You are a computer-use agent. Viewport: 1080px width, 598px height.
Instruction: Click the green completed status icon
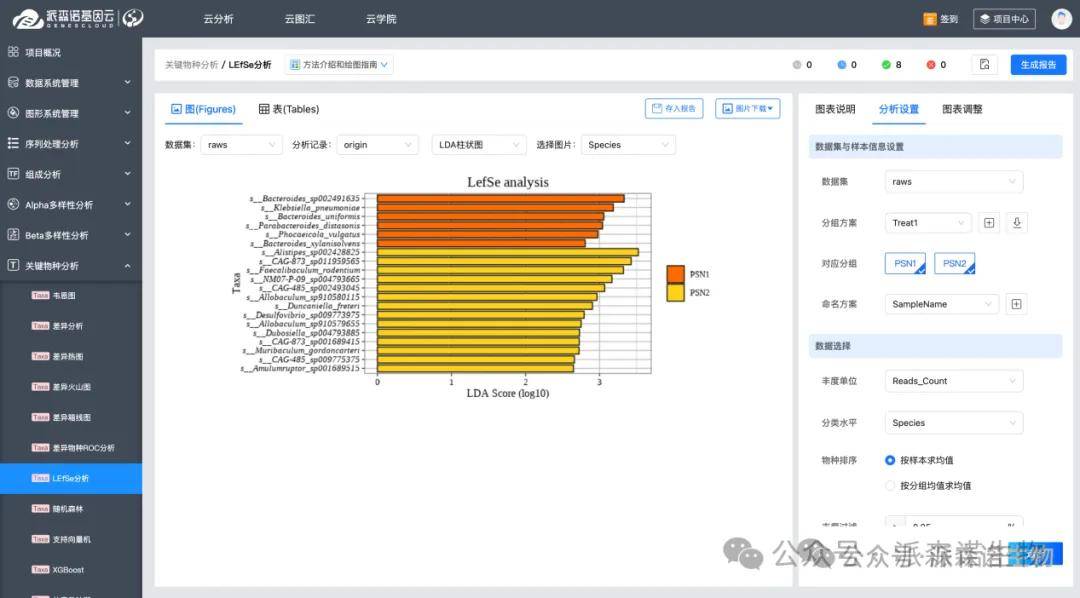886,65
